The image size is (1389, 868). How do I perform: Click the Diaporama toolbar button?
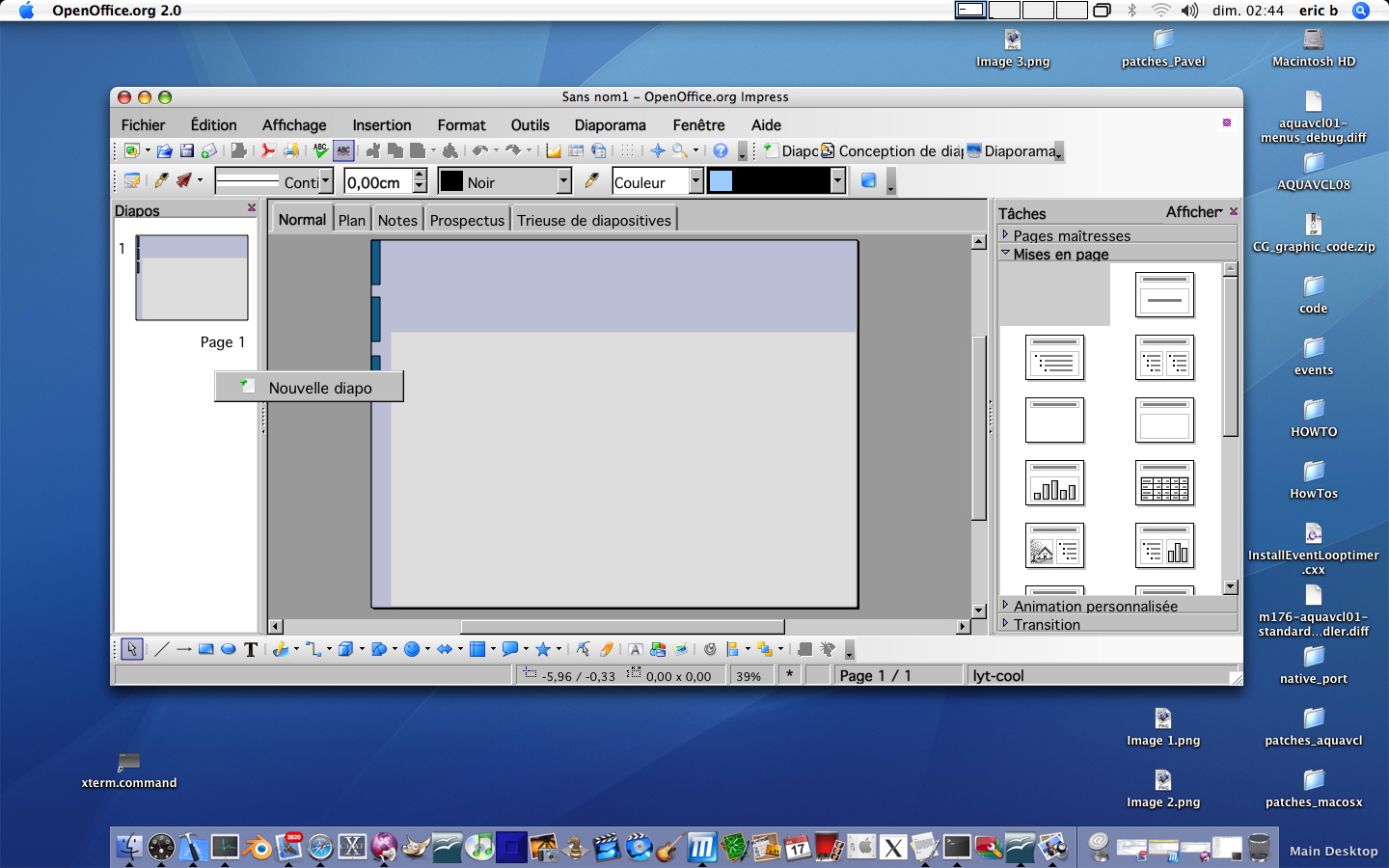[x=1011, y=150]
